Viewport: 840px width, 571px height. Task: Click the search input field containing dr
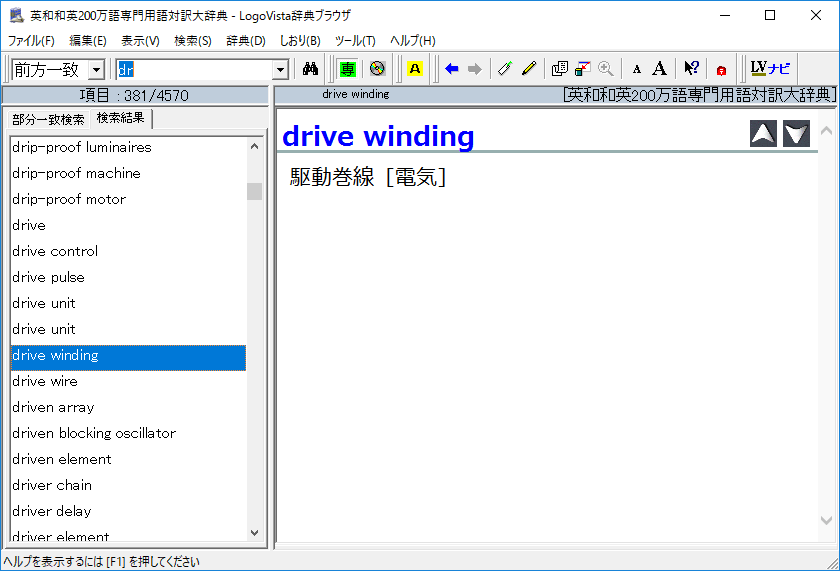point(194,70)
